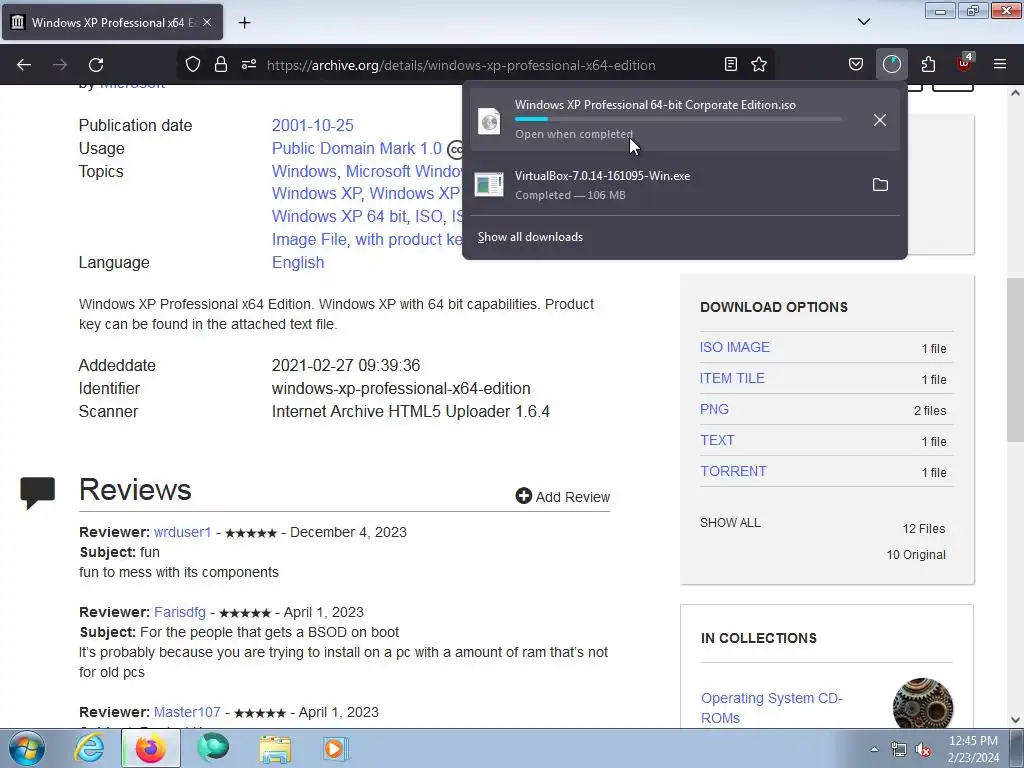
Task: Reload the archive.org page
Action: point(96,65)
